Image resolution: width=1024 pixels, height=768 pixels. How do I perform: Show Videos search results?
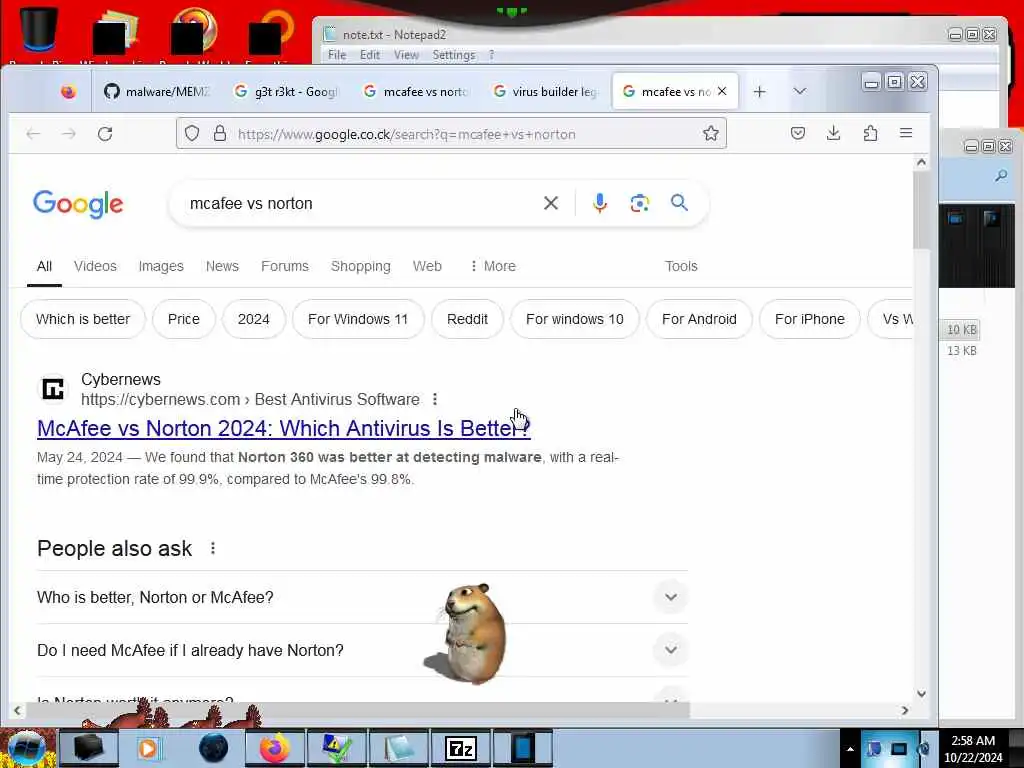point(95,266)
